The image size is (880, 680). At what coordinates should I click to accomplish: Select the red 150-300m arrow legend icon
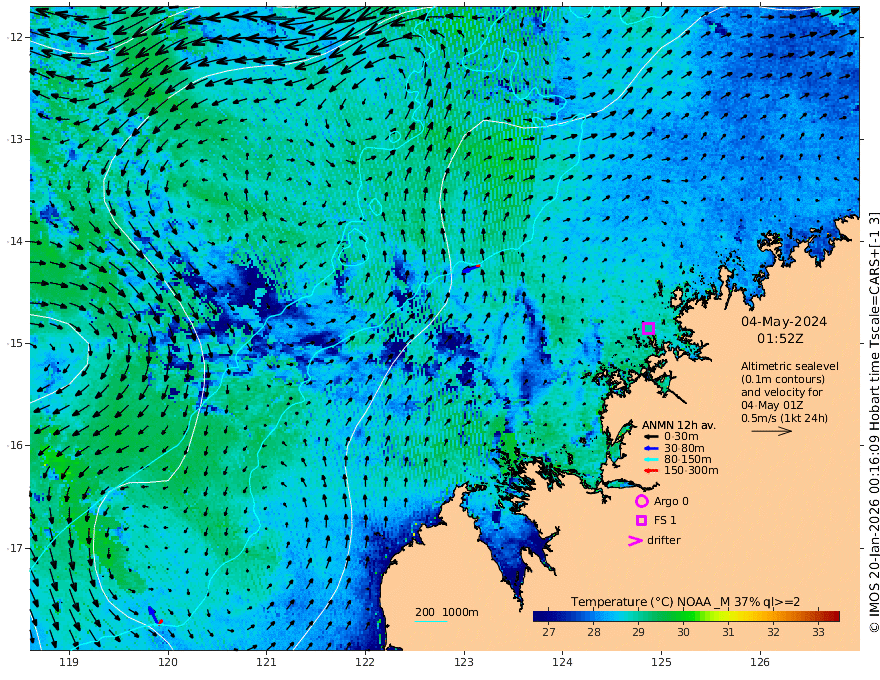coord(651,471)
